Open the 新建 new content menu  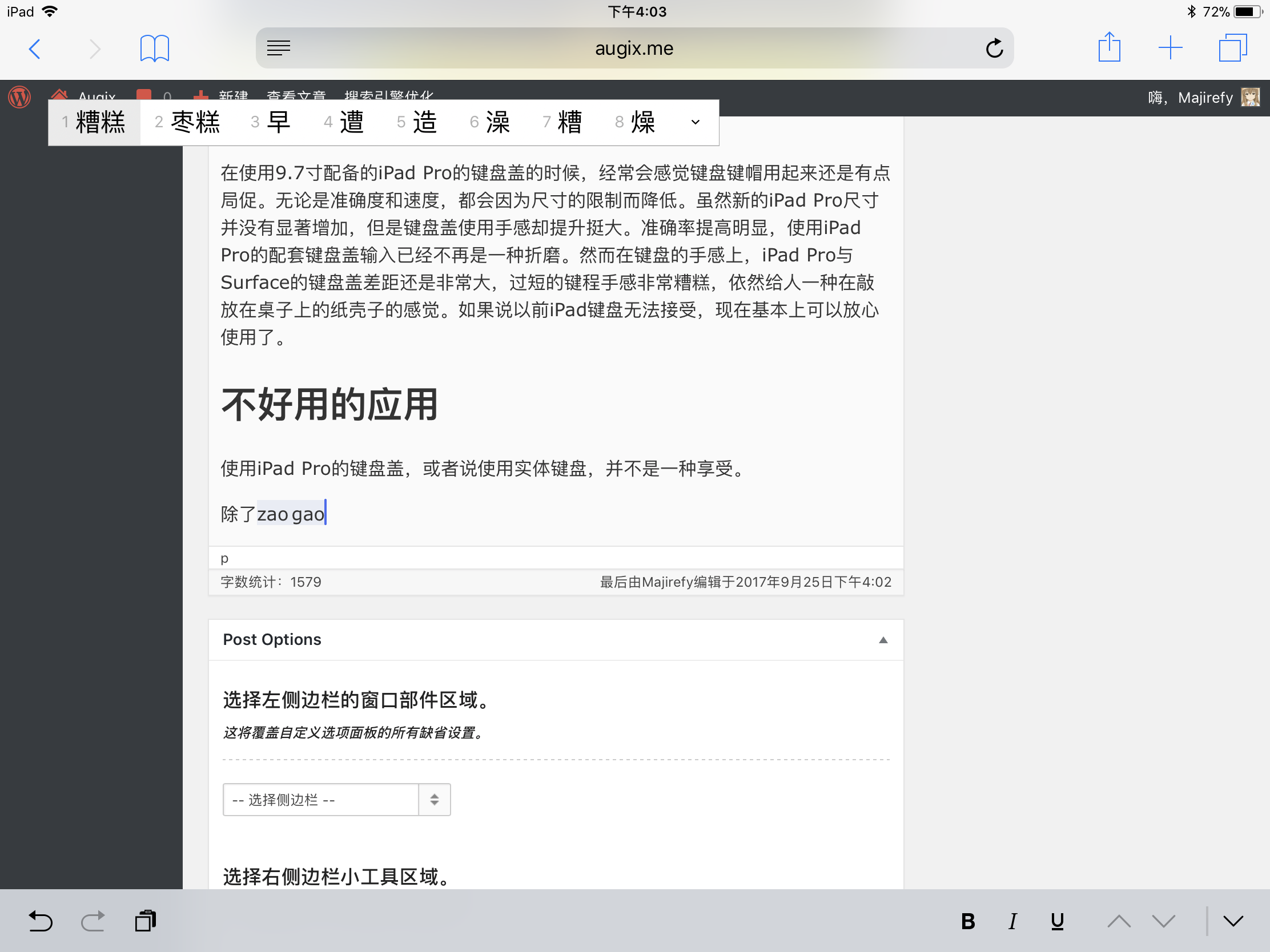click(x=222, y=95)
